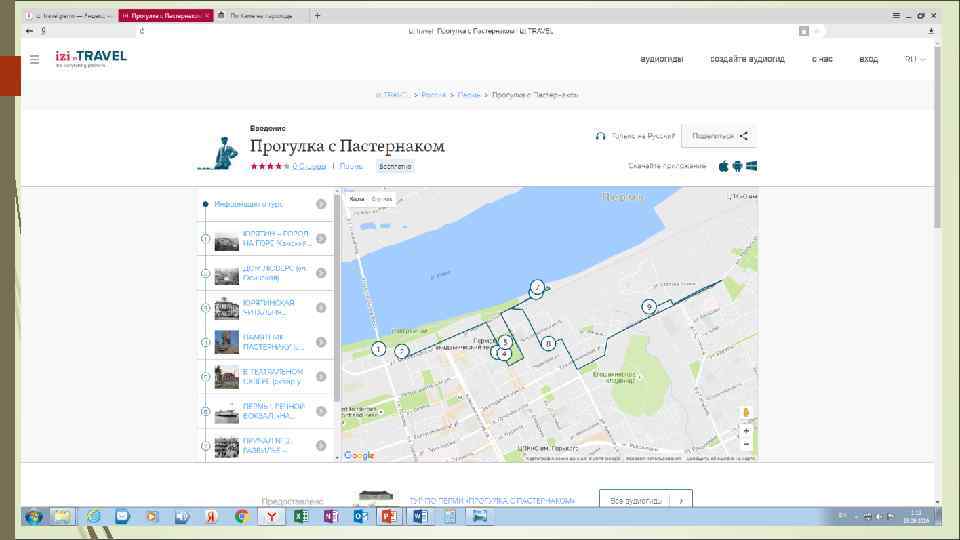This screenshot has height=540, width=960.
Task: Open Word from the taskbar
Action: pyautogui.click(x=420, y=517)
